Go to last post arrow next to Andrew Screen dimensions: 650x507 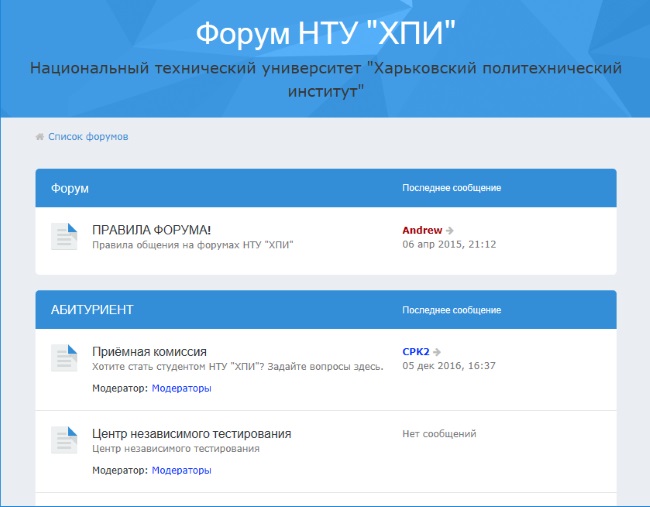point(450,230)
